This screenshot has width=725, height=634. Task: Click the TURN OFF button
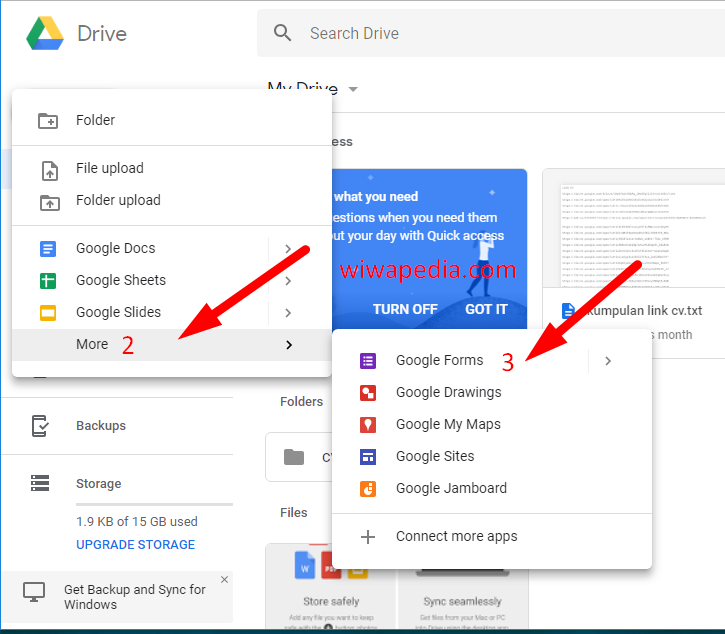pyautogui.click(x=405, y=309)
